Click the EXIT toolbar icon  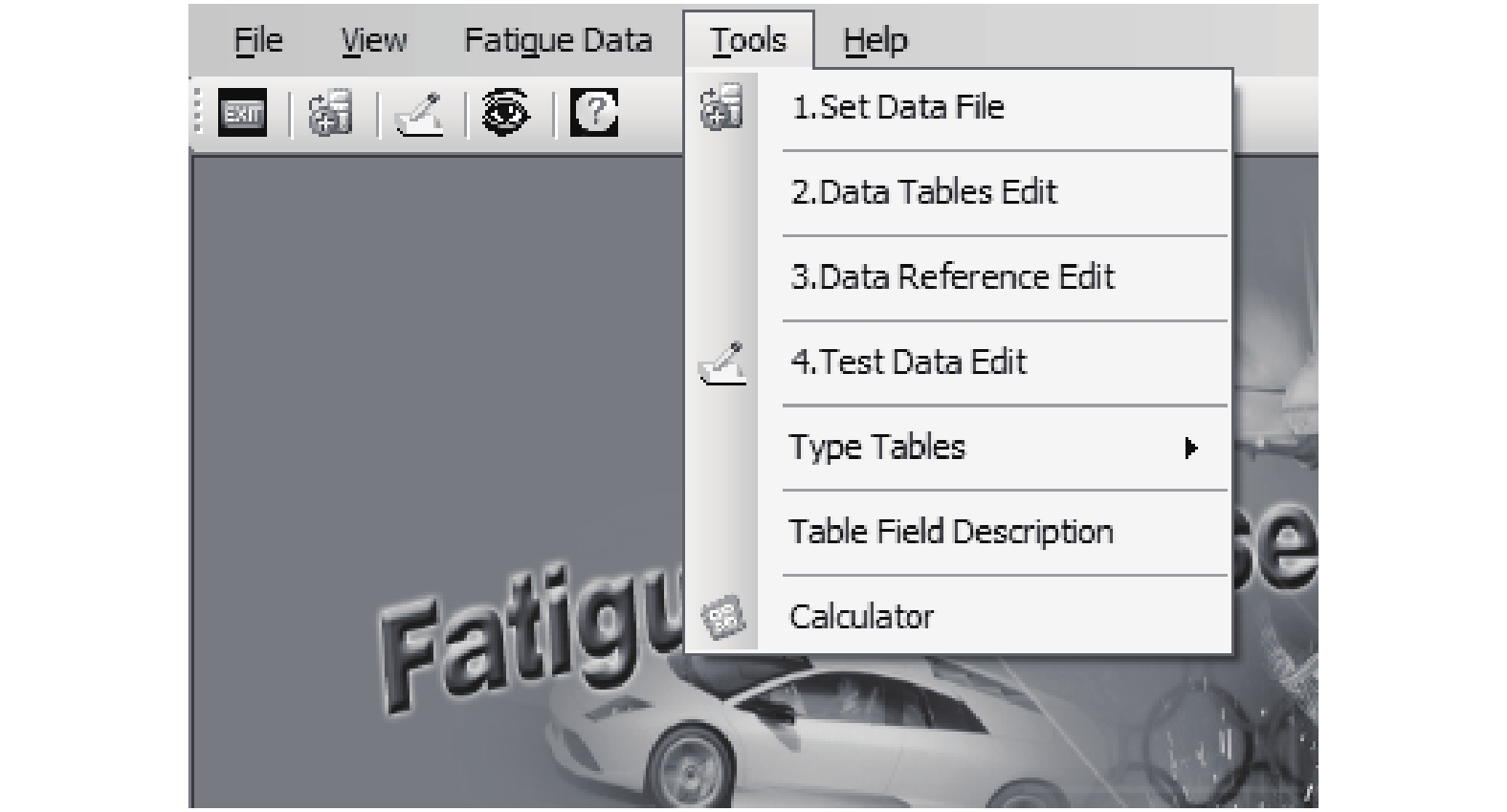tap(242, 113)
